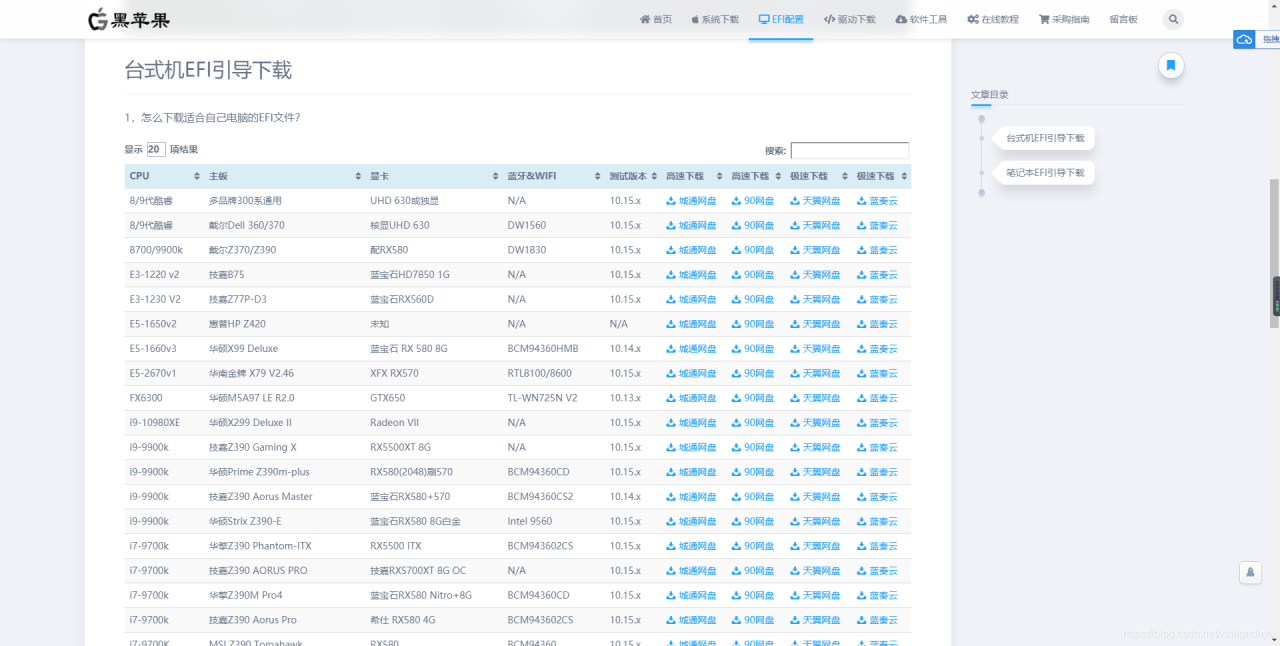Open 天翼网盘 download in the first row
This screenshot has height=646, width=1280.
(814, 200)
